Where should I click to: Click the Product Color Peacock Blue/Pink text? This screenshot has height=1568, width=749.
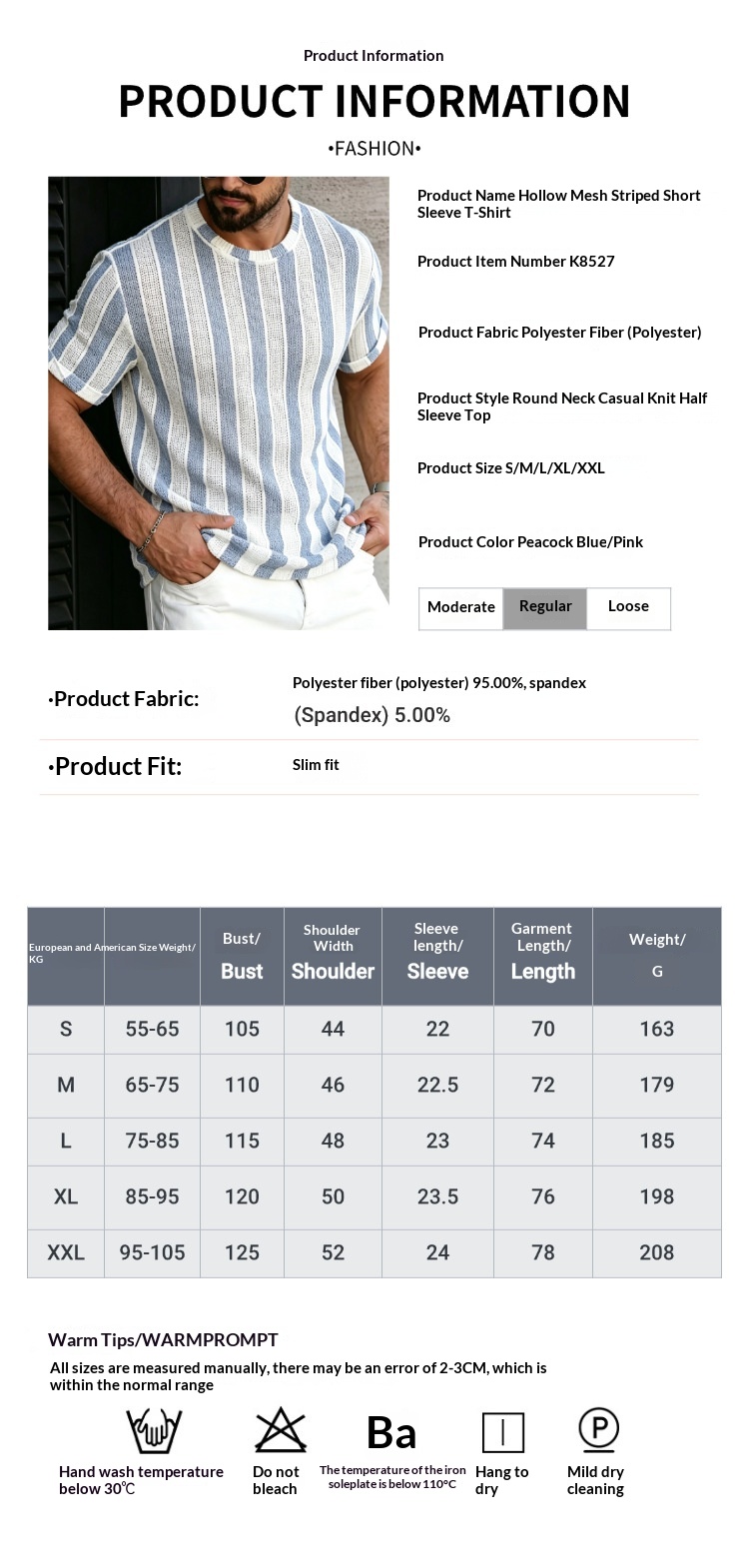pos(530,542)
